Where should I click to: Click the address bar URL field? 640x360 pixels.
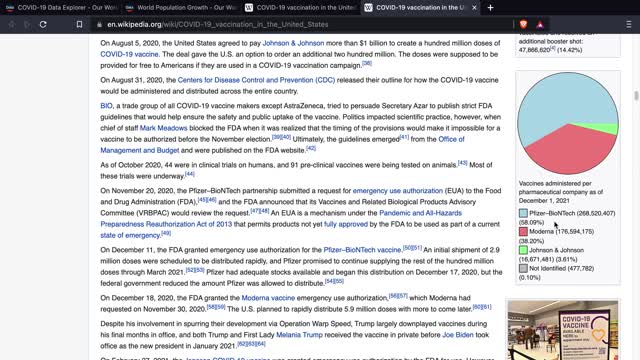pyautogui.click(x=302, y=24)
